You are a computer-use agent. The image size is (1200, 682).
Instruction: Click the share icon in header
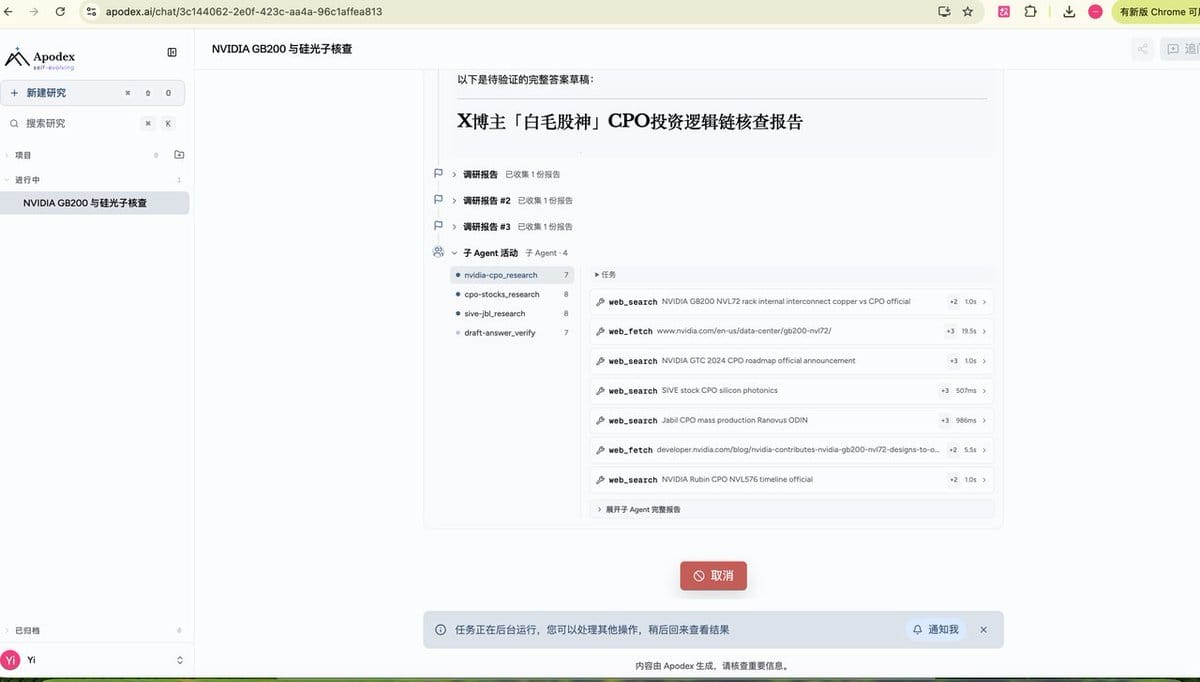[1143, 49]
